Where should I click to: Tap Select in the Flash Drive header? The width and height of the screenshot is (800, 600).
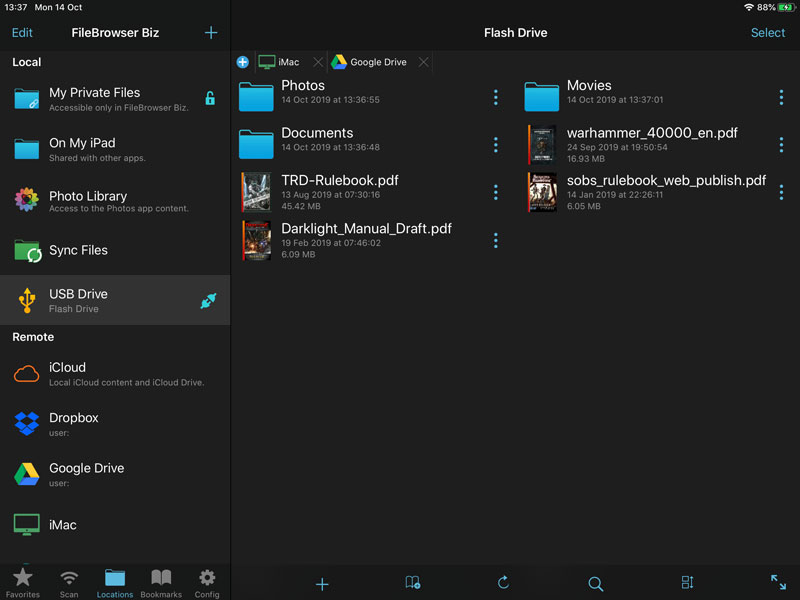768,33
